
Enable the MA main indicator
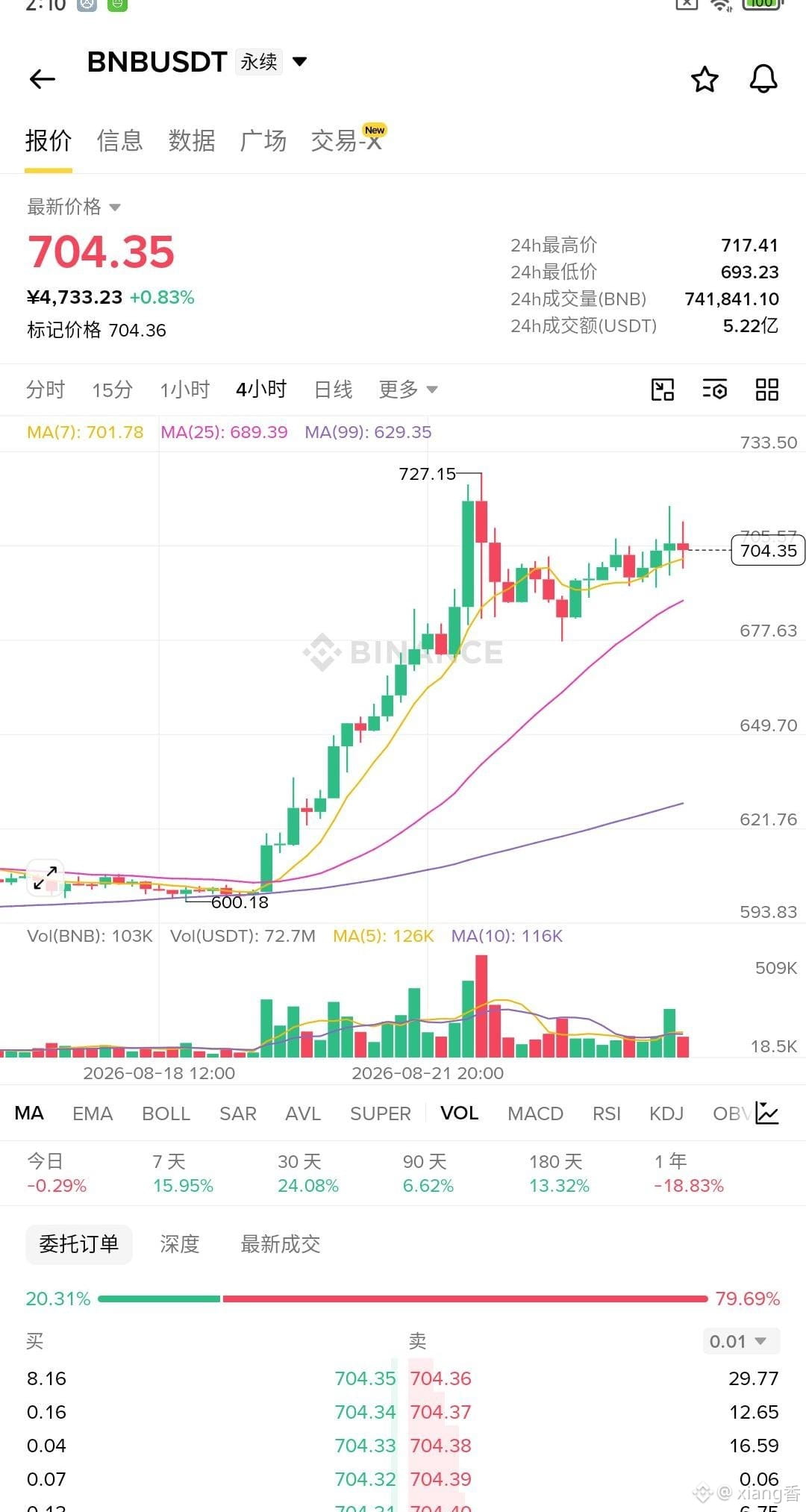tap(29, 1113)
